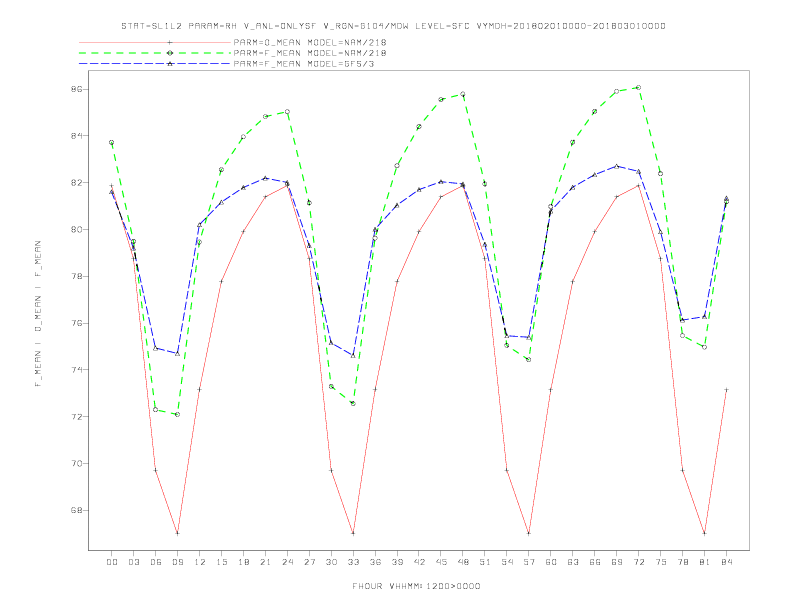Click y-axis tick label 76
The height and width of the screenshot is (612, 792).
point(77,323)
